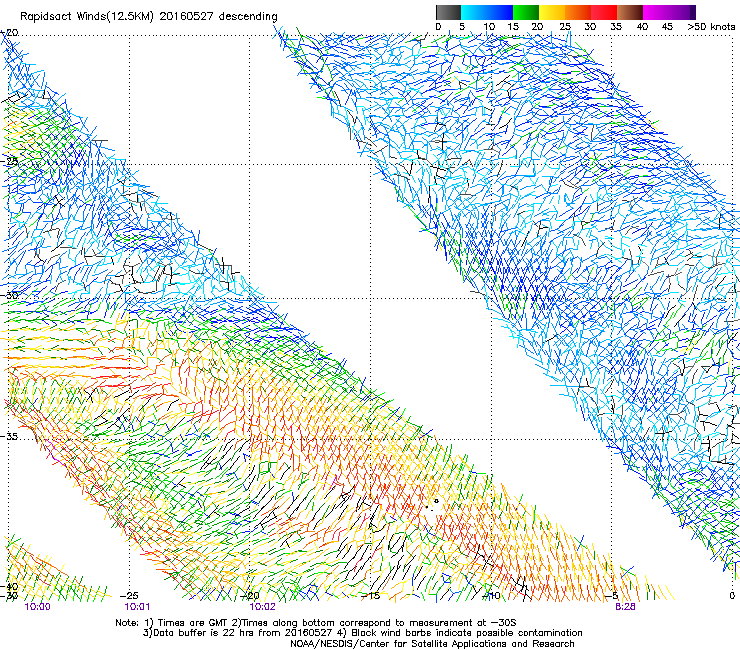
Task: Click the 10:02 swath time label
Action: pyautogui.click(x=262, y=607)
